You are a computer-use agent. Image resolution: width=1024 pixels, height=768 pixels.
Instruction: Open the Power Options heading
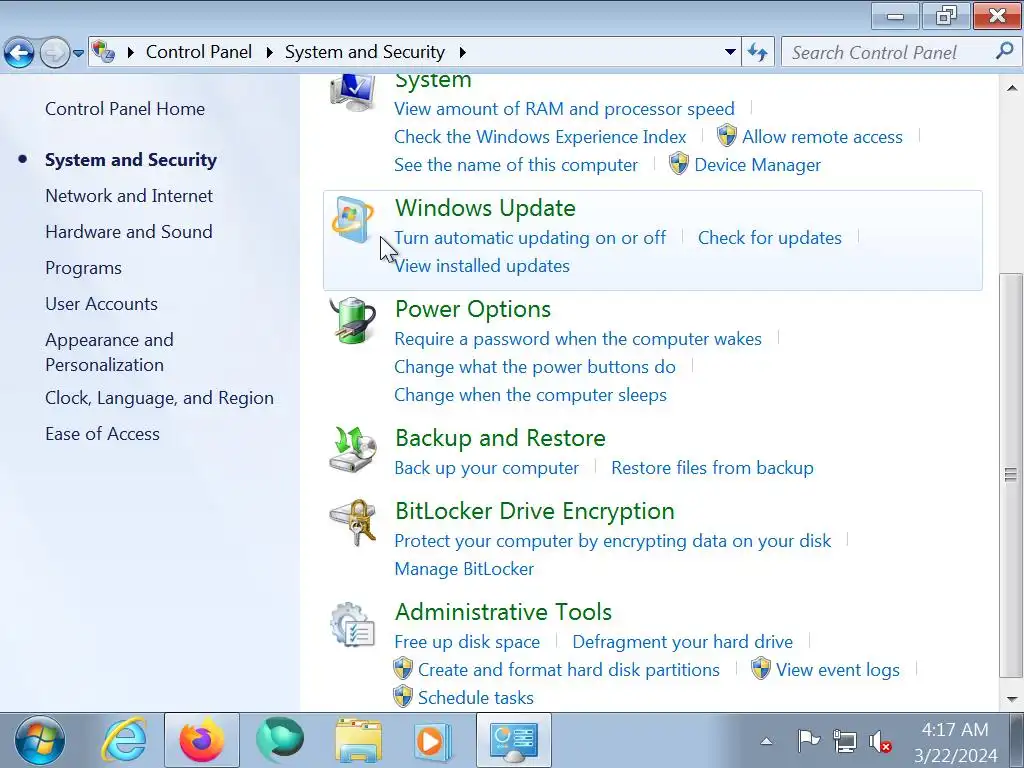pos(473,309)
